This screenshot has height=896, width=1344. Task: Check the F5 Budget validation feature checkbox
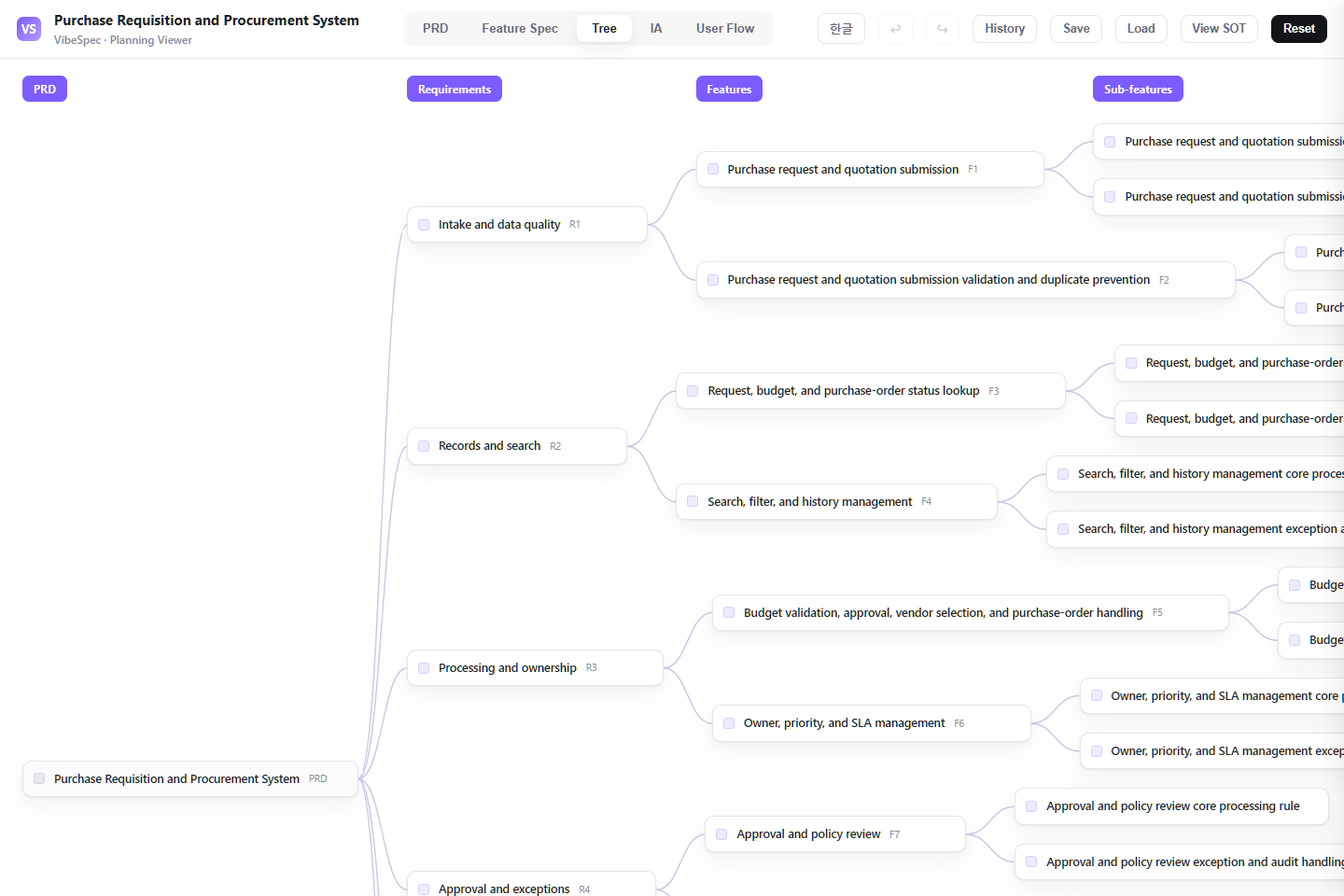pyautogui.click(x=729, y=612)
